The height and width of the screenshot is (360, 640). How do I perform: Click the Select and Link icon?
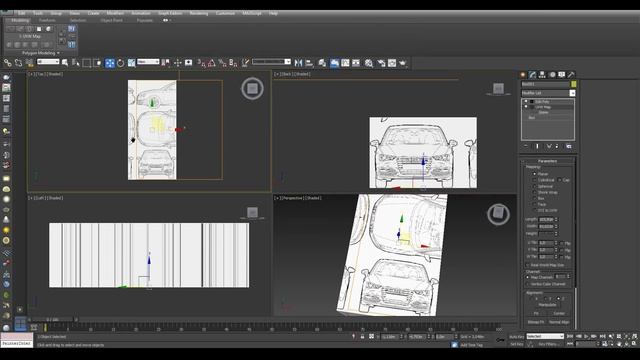(x=8, y=63)
